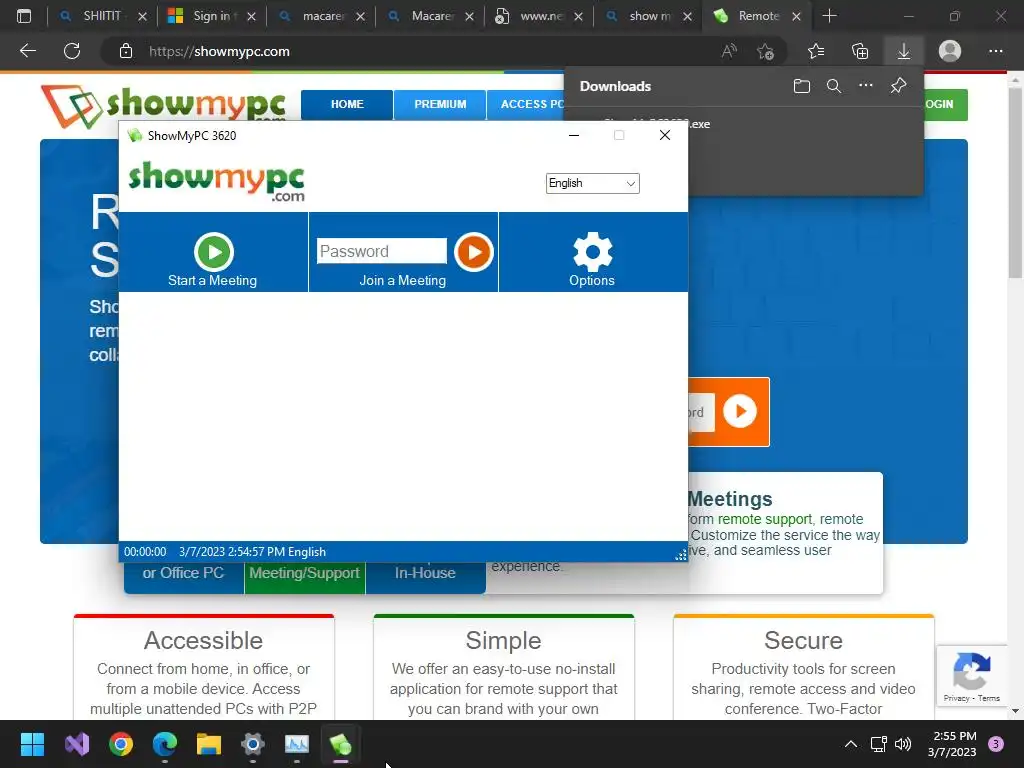1024x768 pixels.
Task: Open volume control in system tray
Action: tap(903, 744)
